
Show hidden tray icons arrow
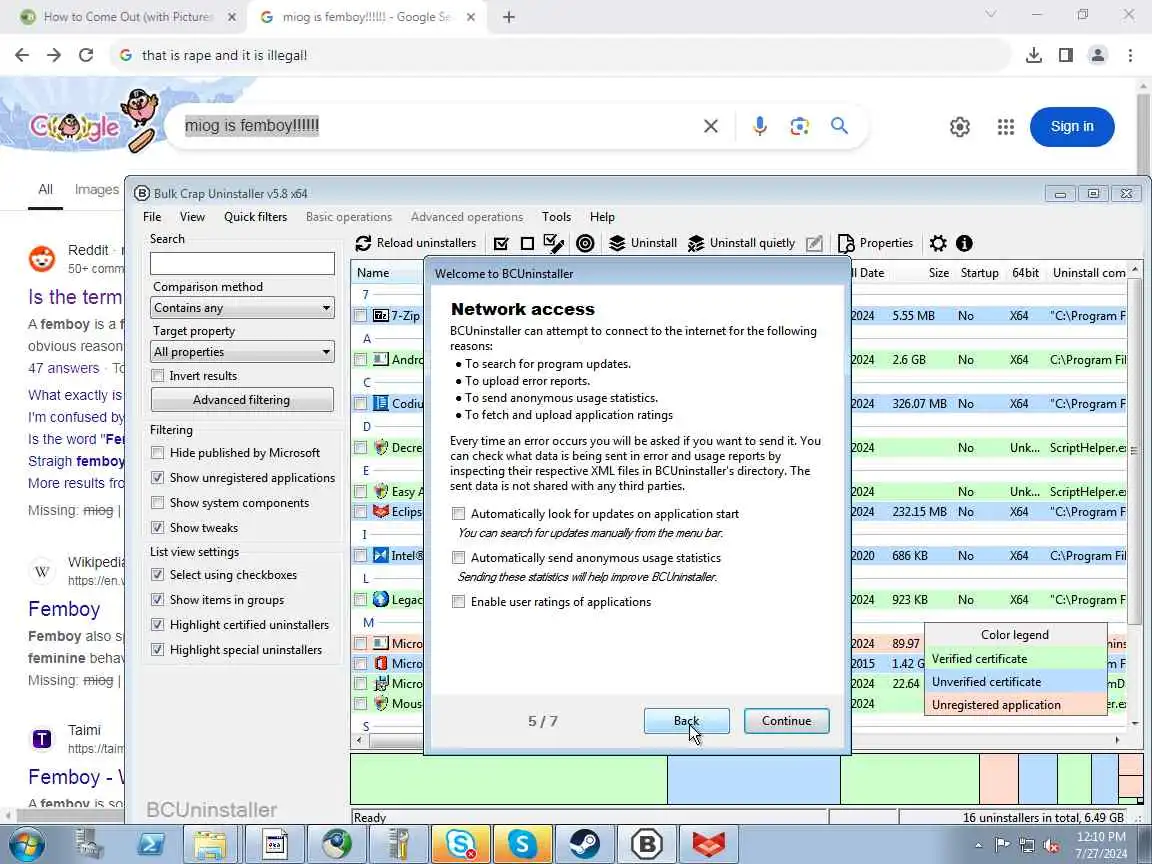(979, 846)
